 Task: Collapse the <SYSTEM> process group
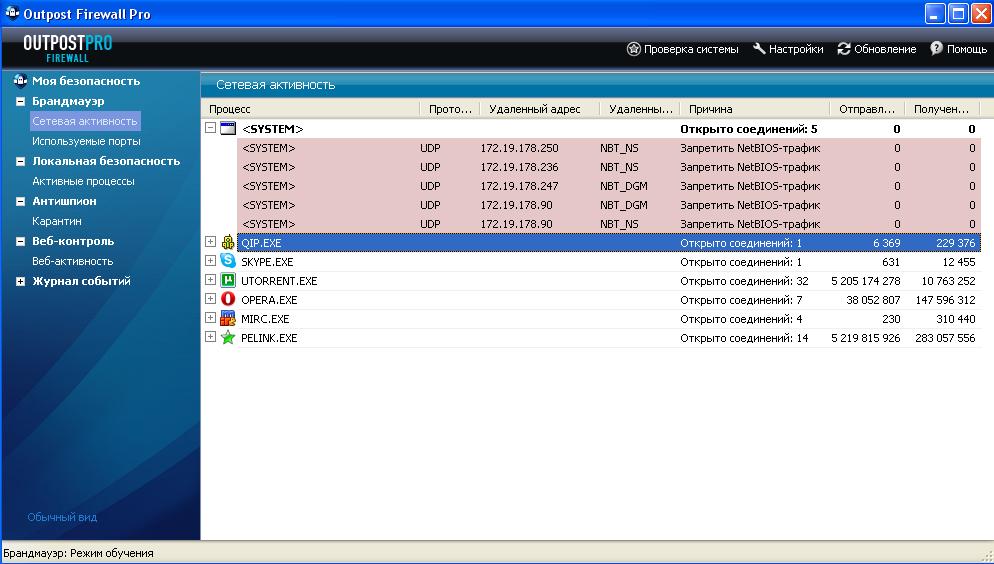click(210, 128)
